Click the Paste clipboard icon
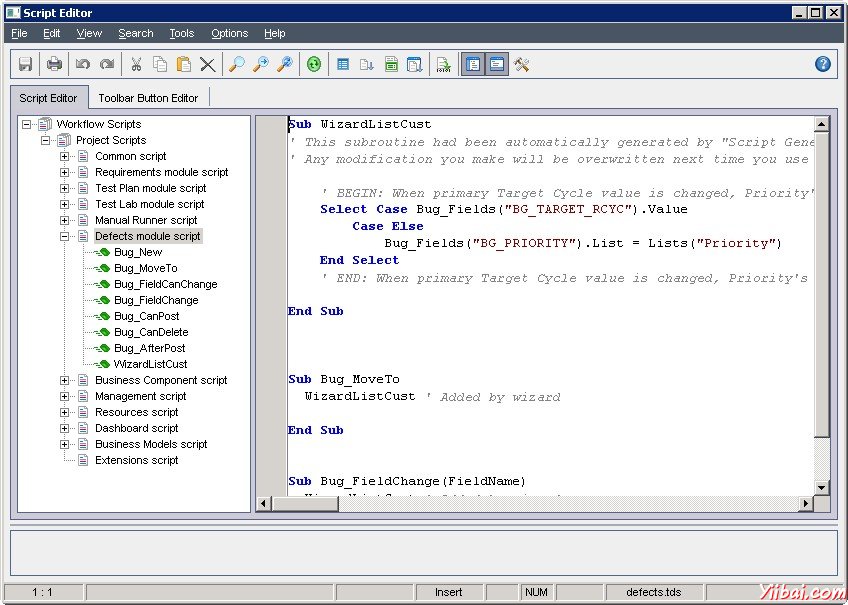The image size is (848, 605). coord(184,64)
